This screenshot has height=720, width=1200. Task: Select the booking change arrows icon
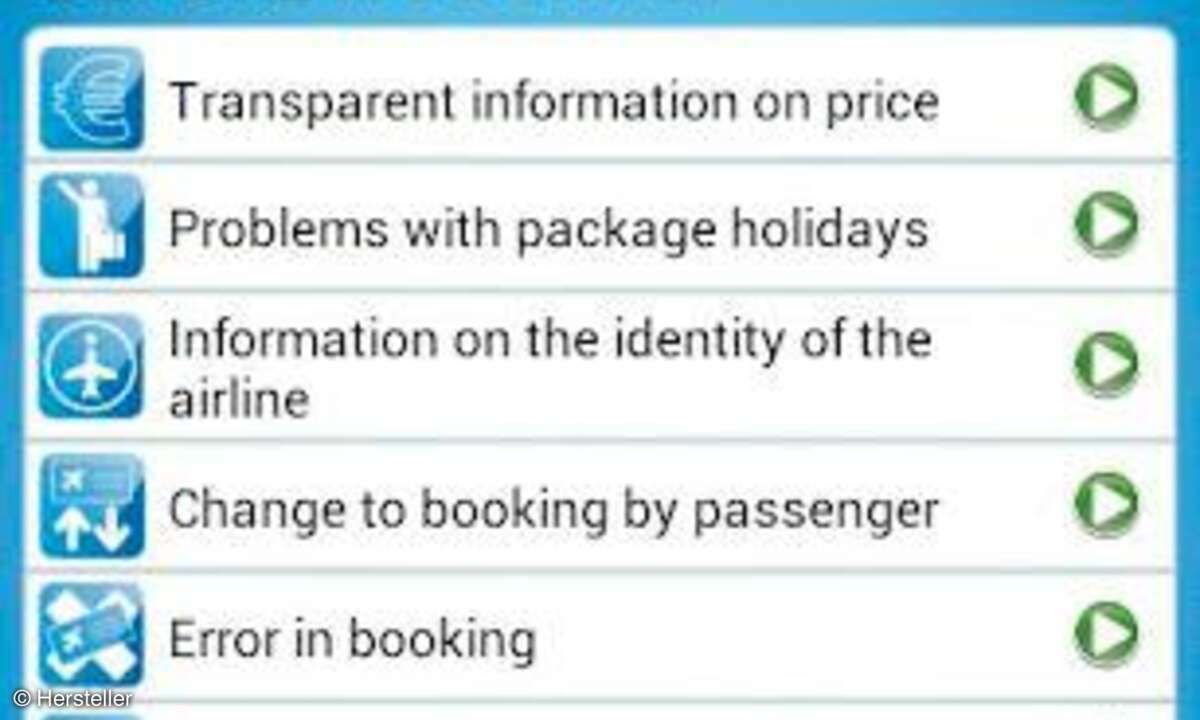coord(91,505)
